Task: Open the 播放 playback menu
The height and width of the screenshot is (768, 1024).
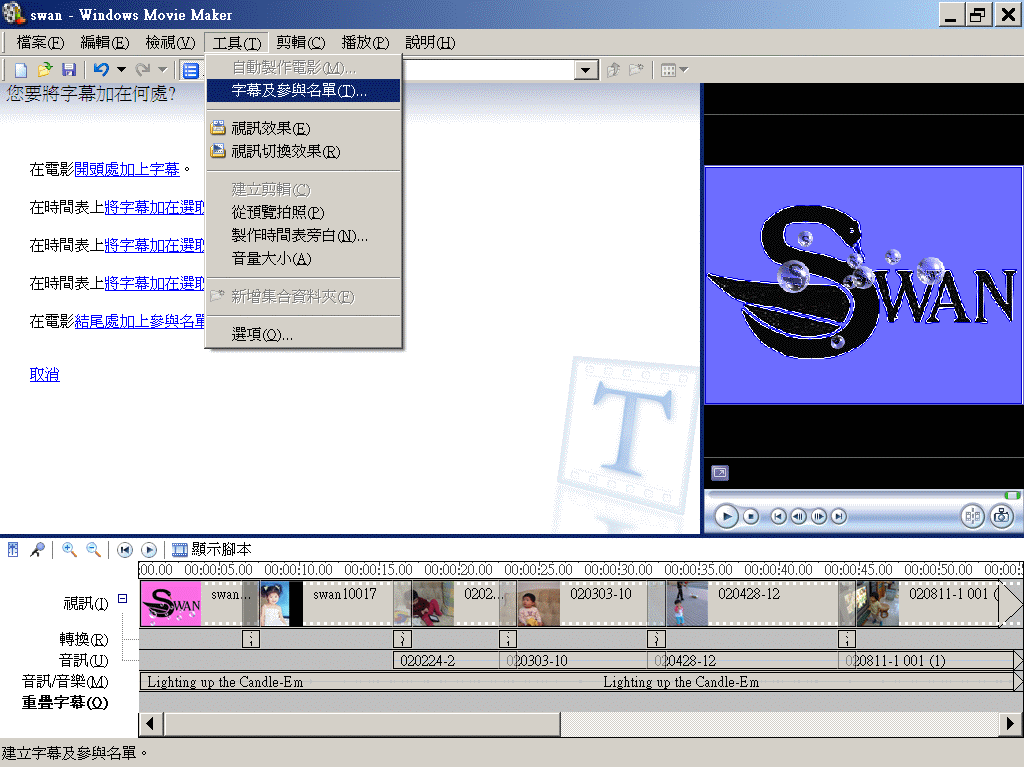Action: click(x=364, y=42)
